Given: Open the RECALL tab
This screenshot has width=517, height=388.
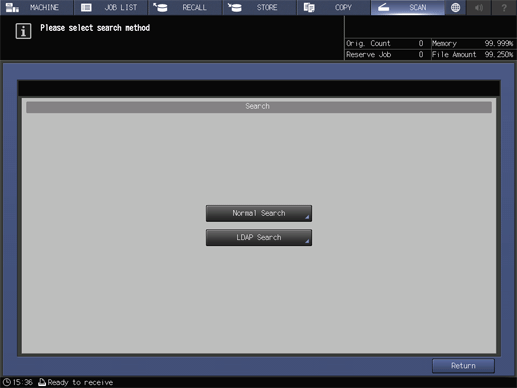Looking at the screenshot, I should tap(185, 7).
